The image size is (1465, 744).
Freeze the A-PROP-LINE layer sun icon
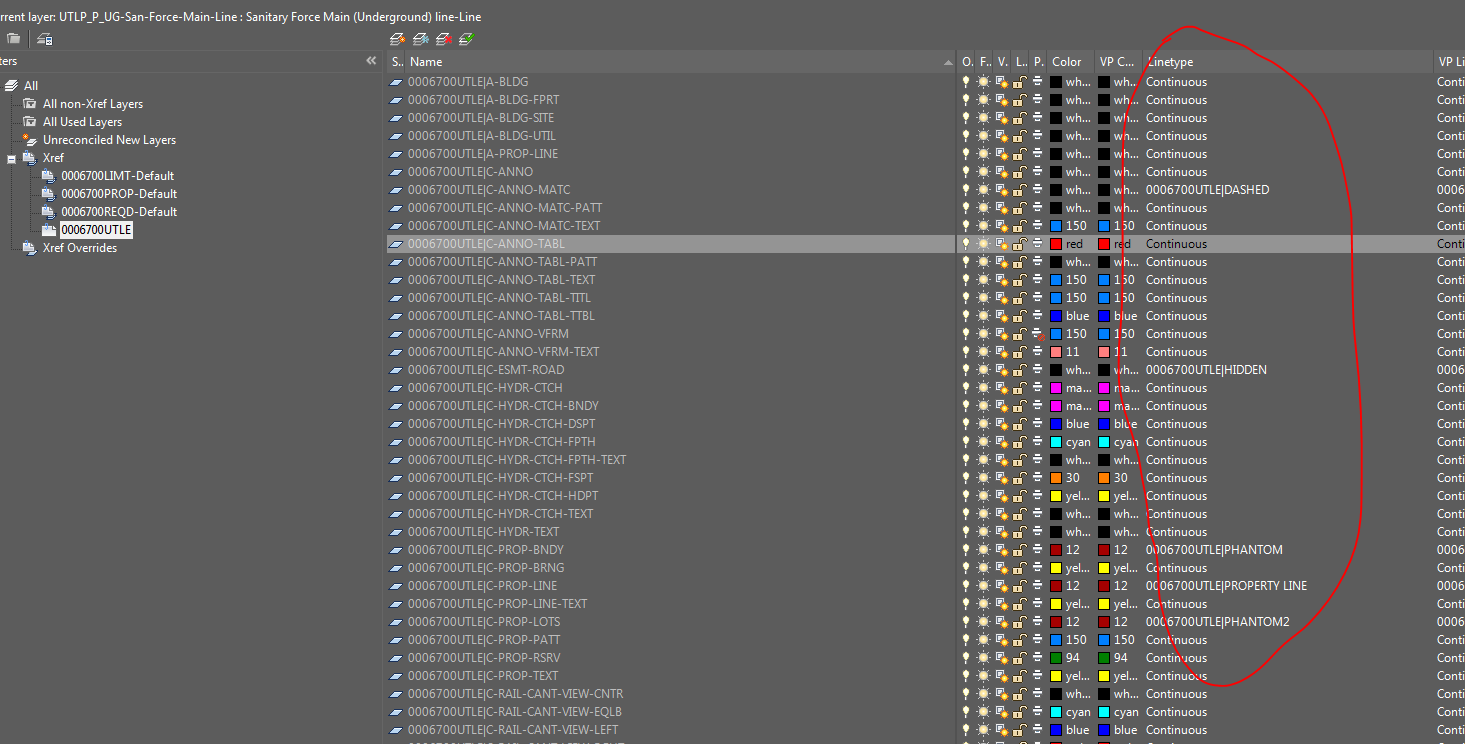click(984, 154)
